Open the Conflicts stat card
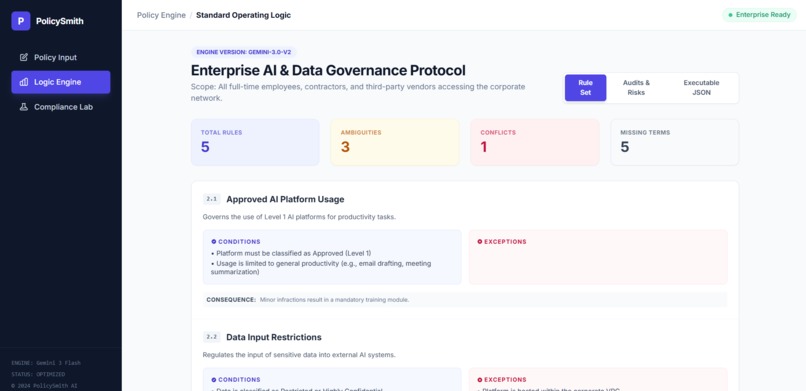The width and height of the screenshot is (806, 391). 535,142
